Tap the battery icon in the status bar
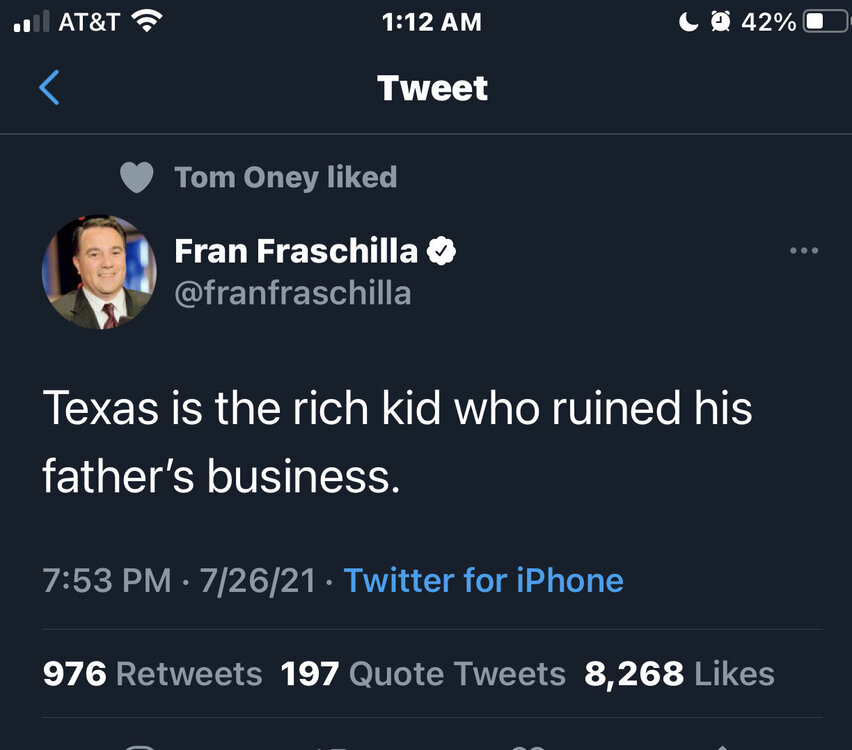 click(x=826, y=21)
